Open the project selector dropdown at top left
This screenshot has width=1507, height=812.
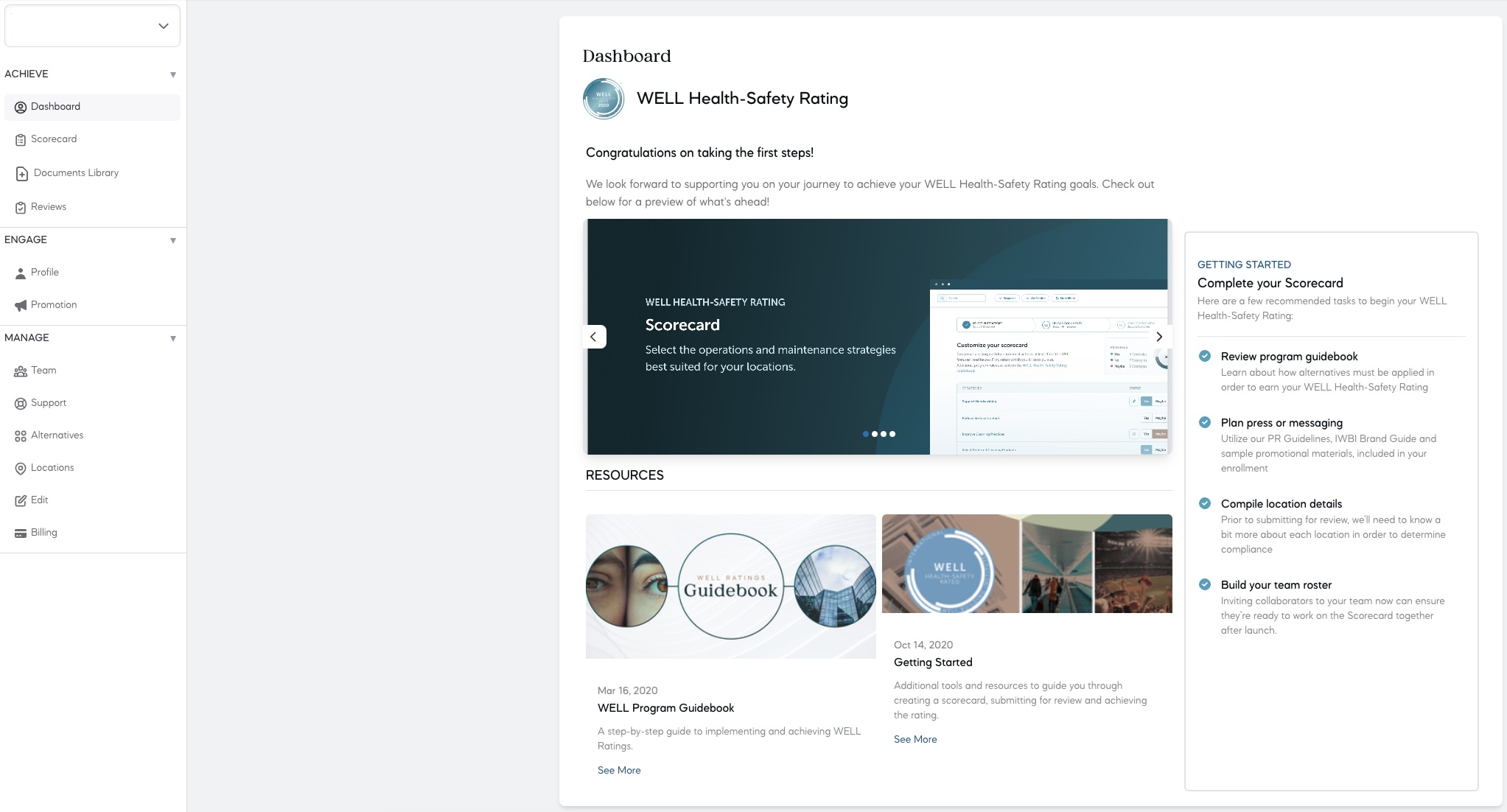point(92,26)
